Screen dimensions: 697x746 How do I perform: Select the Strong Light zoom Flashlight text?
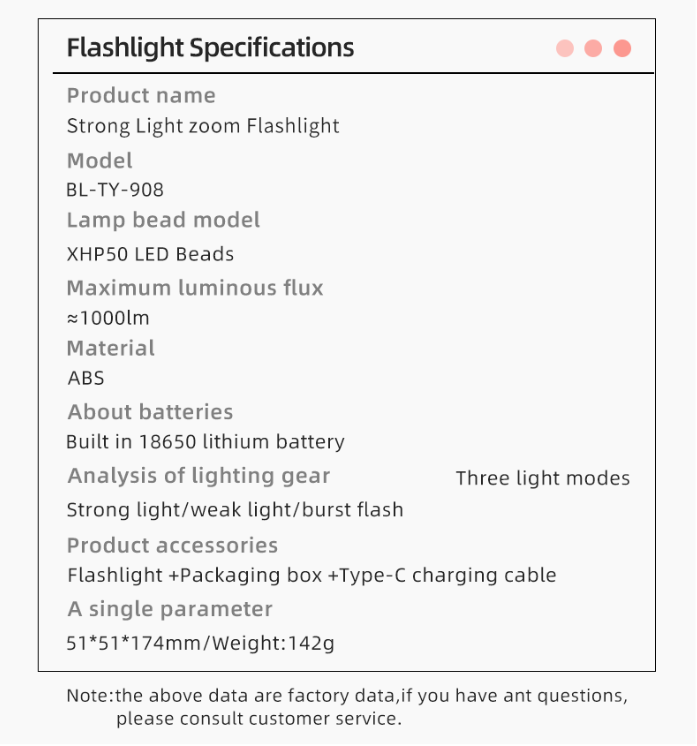203,126
